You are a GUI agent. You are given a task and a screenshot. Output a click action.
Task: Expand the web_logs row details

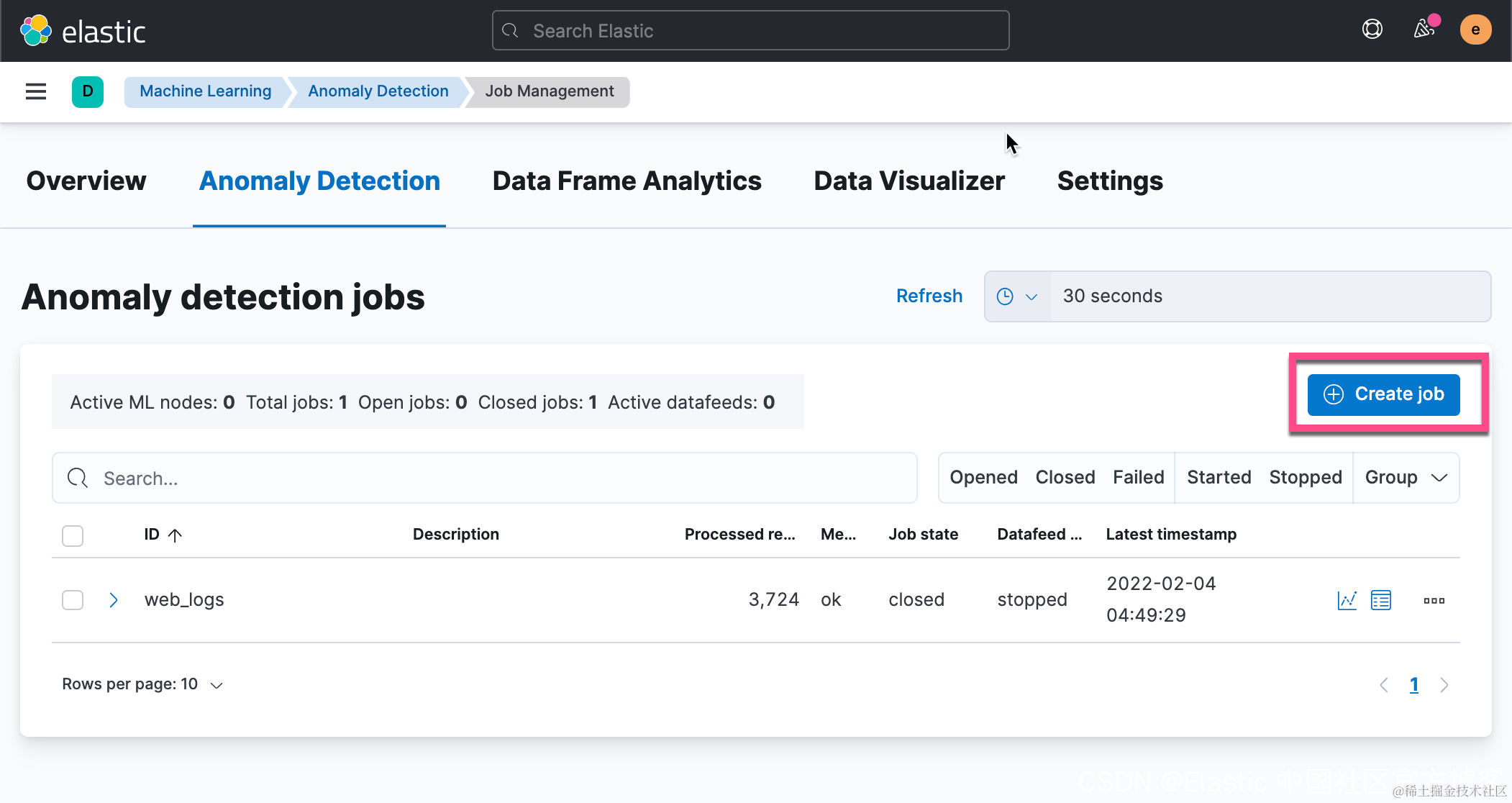pos(113,600)
